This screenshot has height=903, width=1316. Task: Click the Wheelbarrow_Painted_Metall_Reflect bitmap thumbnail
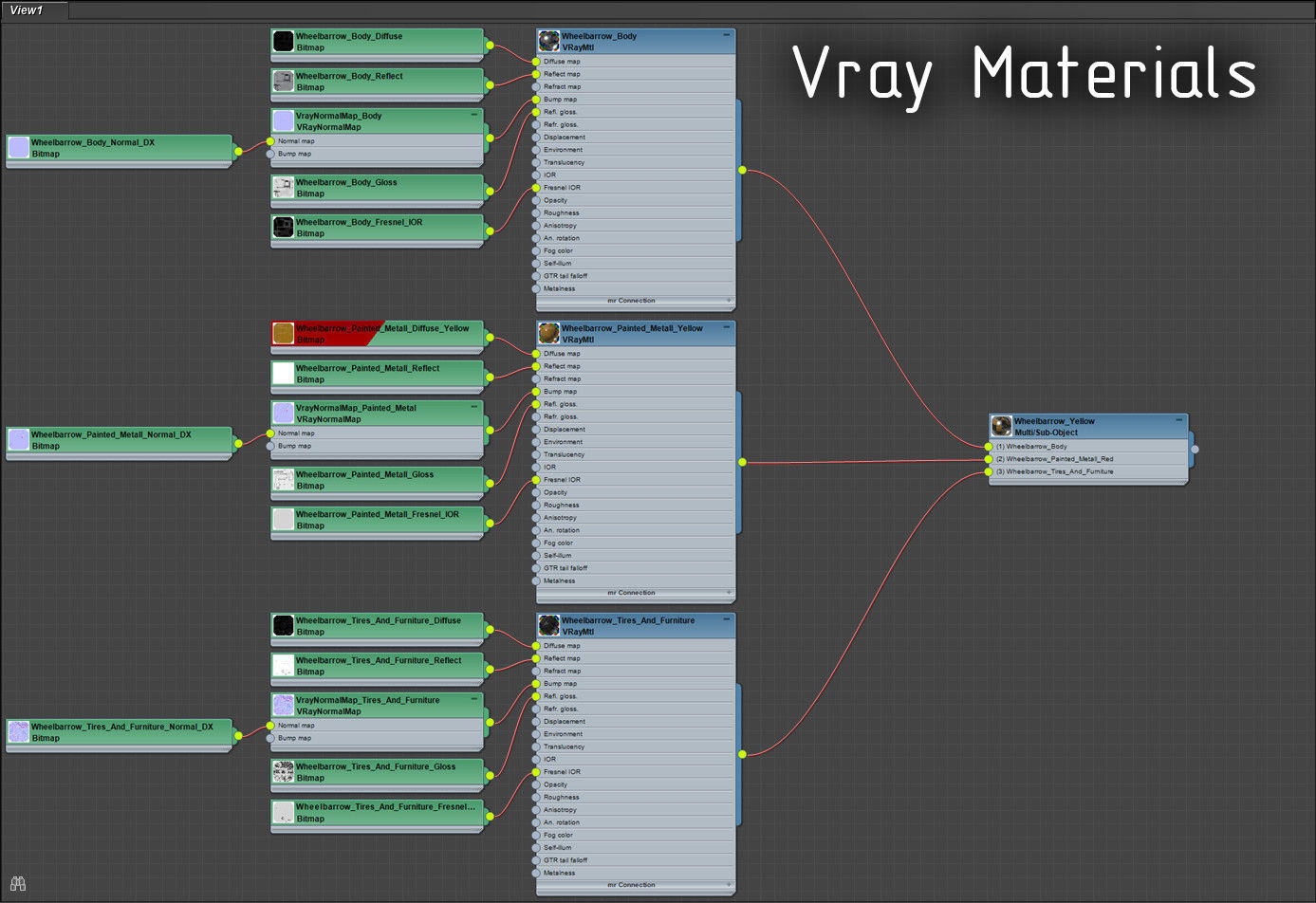coord(283,374)
